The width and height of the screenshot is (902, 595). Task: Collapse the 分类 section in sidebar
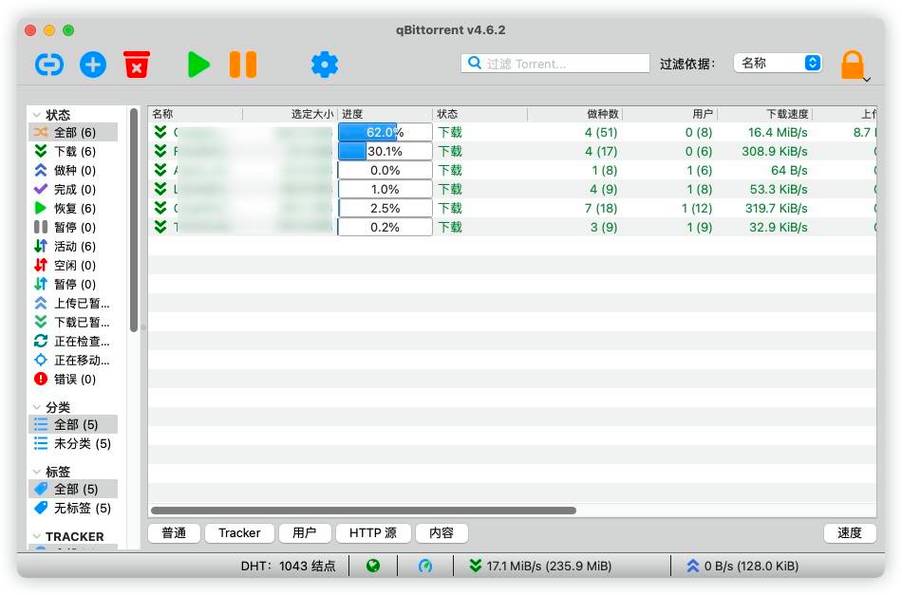(37, 408)
